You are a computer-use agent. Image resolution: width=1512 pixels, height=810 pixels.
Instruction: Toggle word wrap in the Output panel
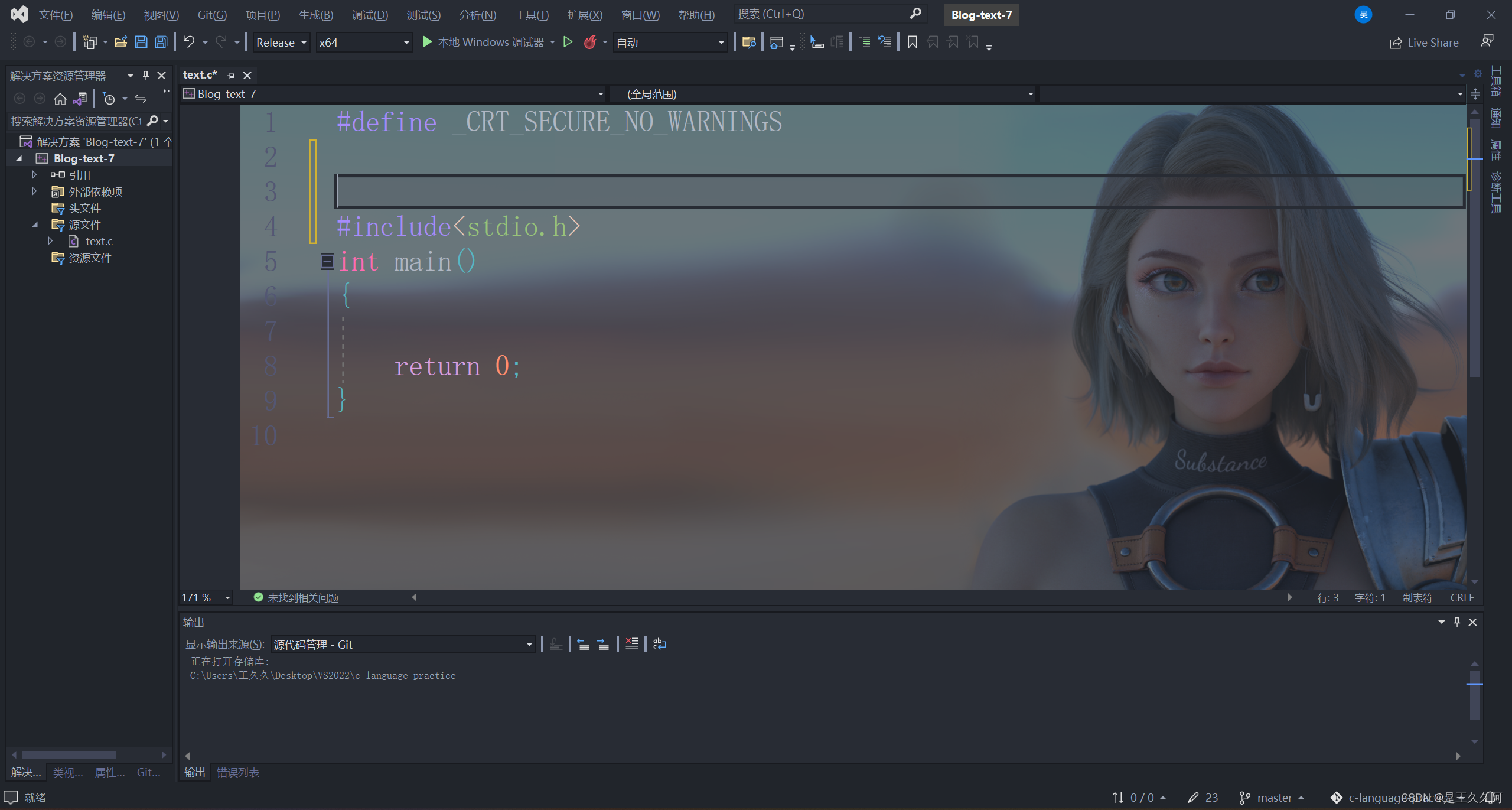pos(659,644)
